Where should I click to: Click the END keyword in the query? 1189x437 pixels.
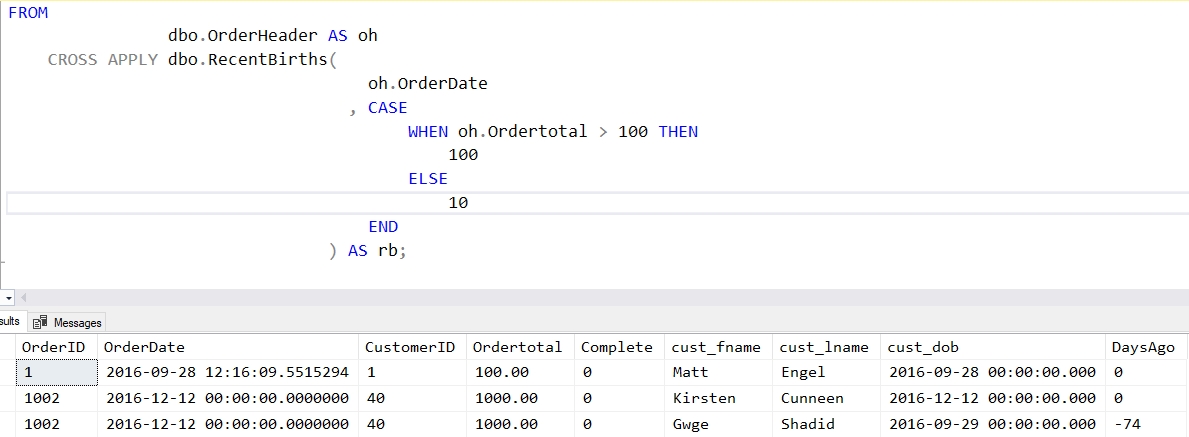[x=383, y=227]
